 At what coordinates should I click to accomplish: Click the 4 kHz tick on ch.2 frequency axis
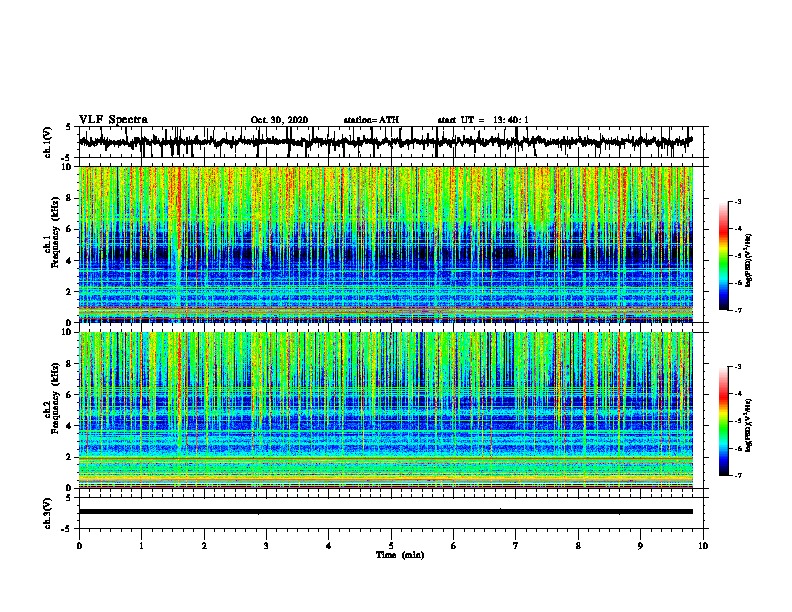coord(70,426)
